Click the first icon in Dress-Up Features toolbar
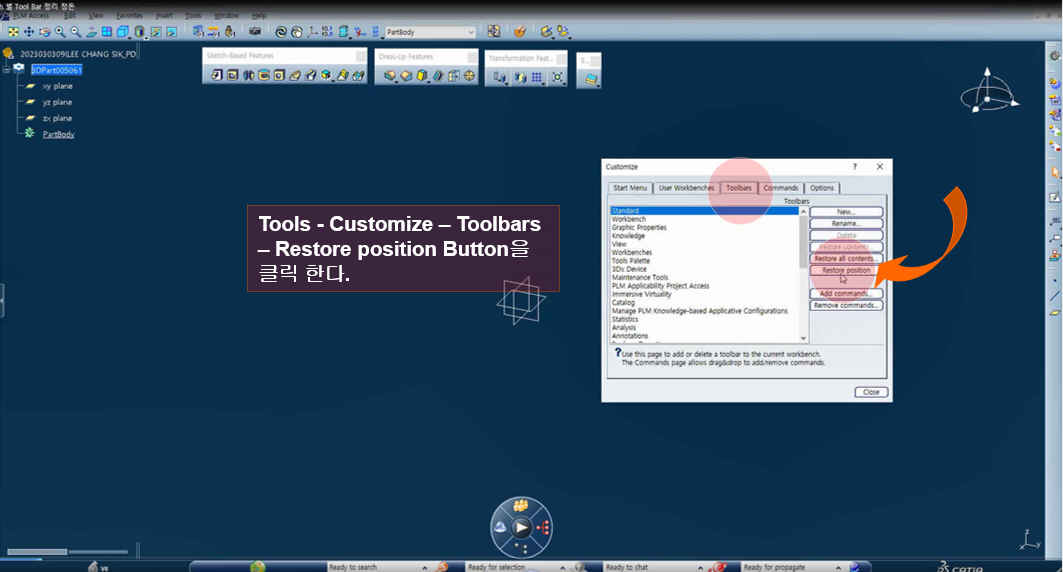1063x572 pixels. click(x=390, y=76)
